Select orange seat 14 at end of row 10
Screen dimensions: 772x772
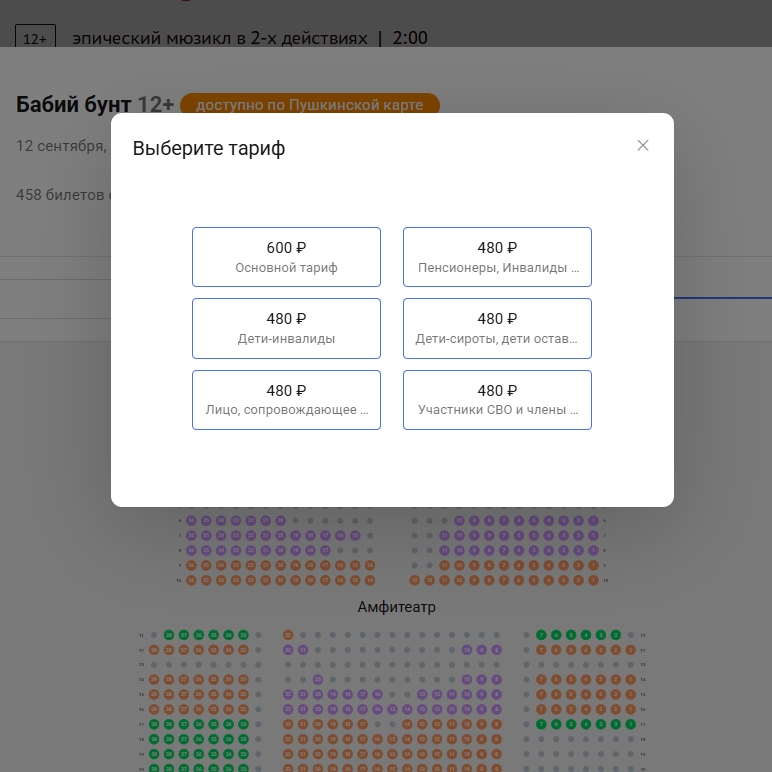point(370,580)
